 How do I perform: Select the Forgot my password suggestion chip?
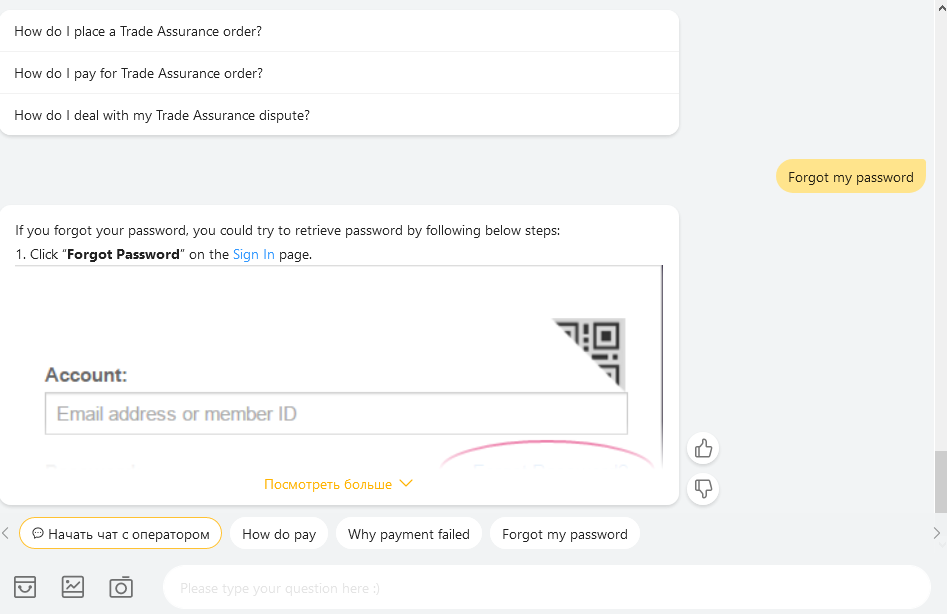tap(565, 533)
